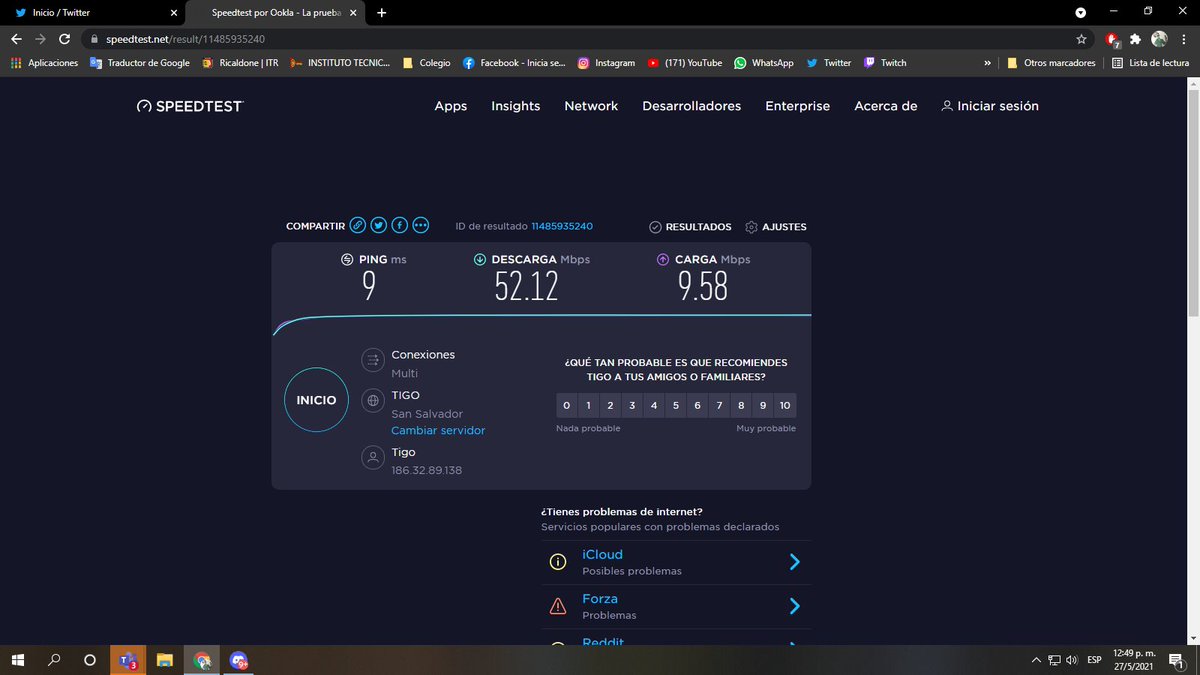The height and width of the screenshot is (675, 1200).
Task: Open WhatsApp bookmark
Action: pos(764,62)
